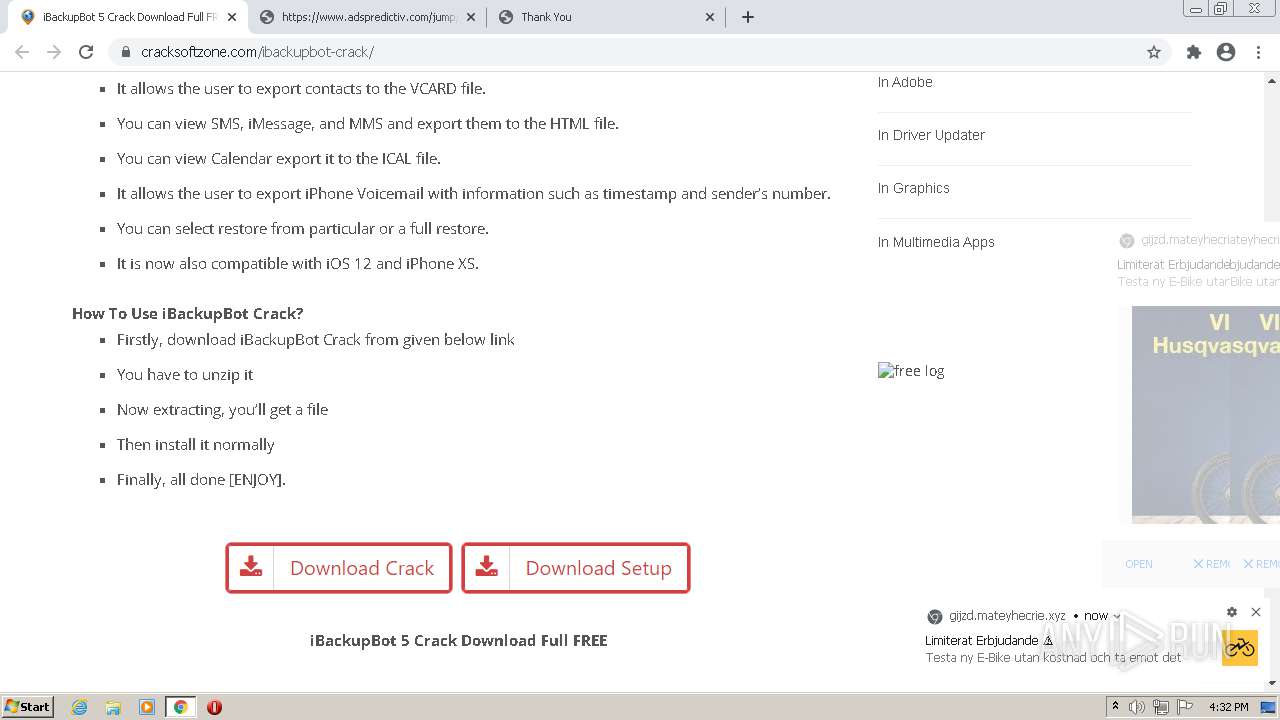Screen dimensions: 1280x720
Task: Bookmark this page with star icon
Action: (x=1154, y=52)
